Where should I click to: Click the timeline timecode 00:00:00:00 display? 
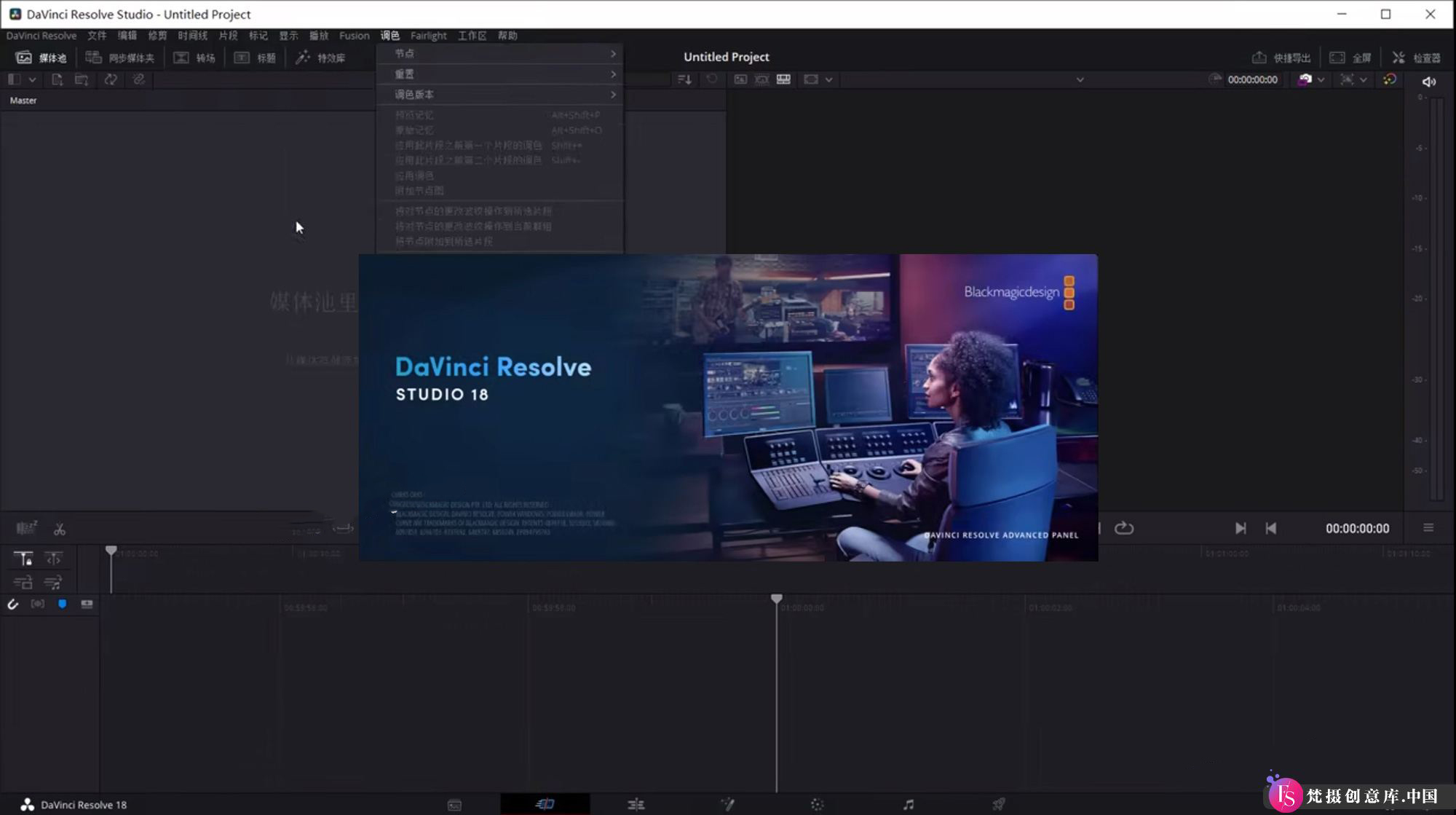(1357, 529)
